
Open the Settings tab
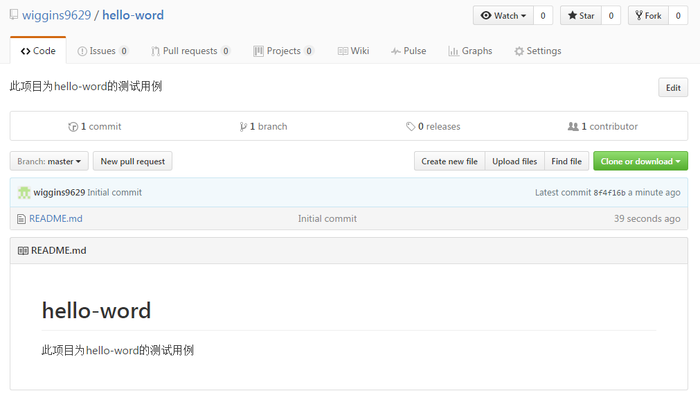(x=538, y=51)
